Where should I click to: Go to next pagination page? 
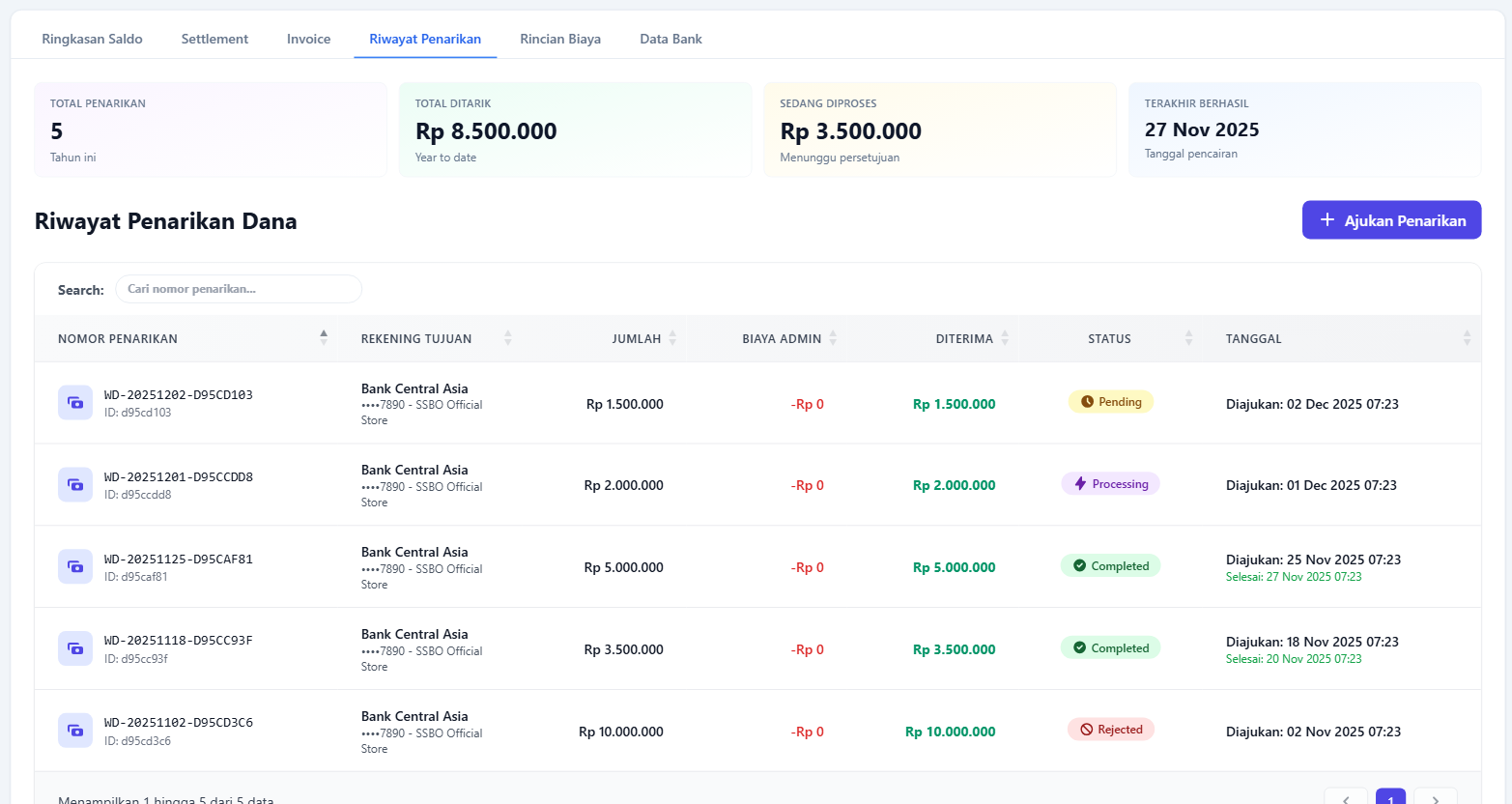(1435, 798)
